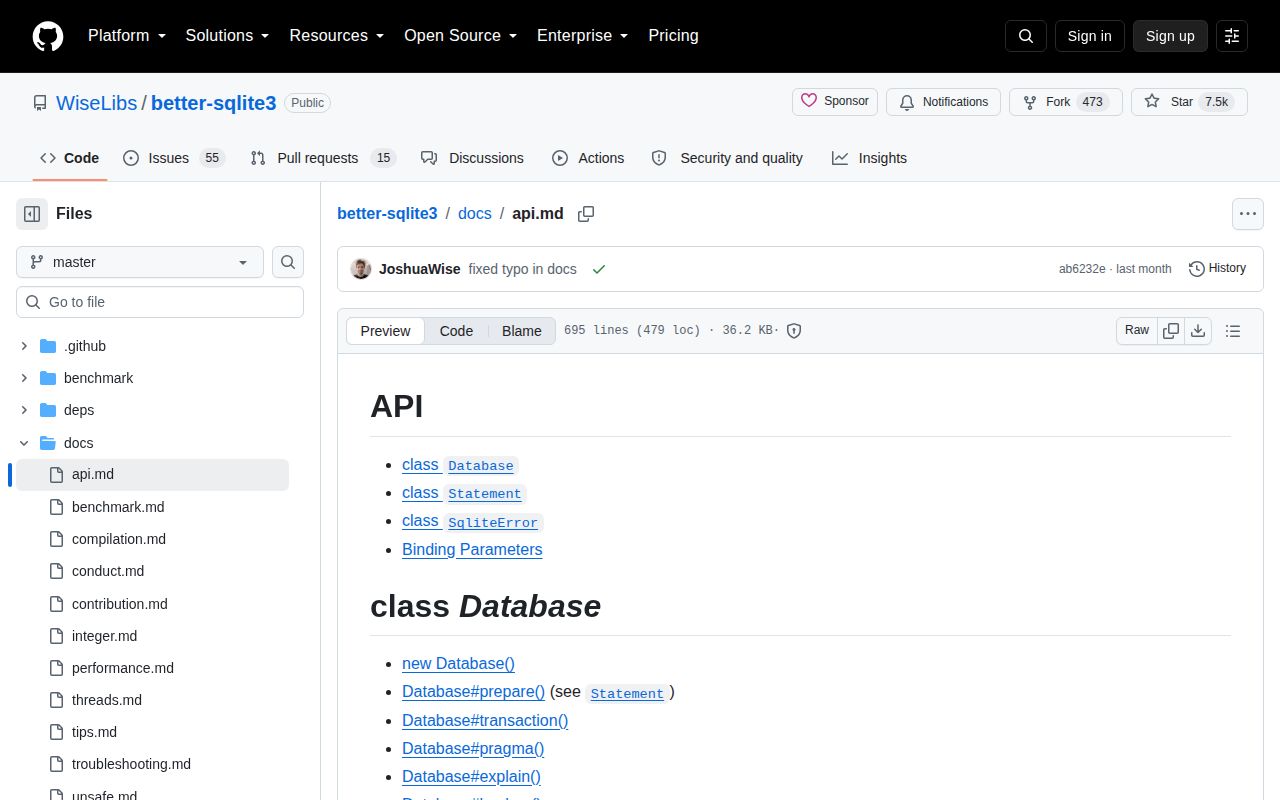Search files magnifier icon button
1280x800 pixels.
pyautogui.click(x=288, y=262)
